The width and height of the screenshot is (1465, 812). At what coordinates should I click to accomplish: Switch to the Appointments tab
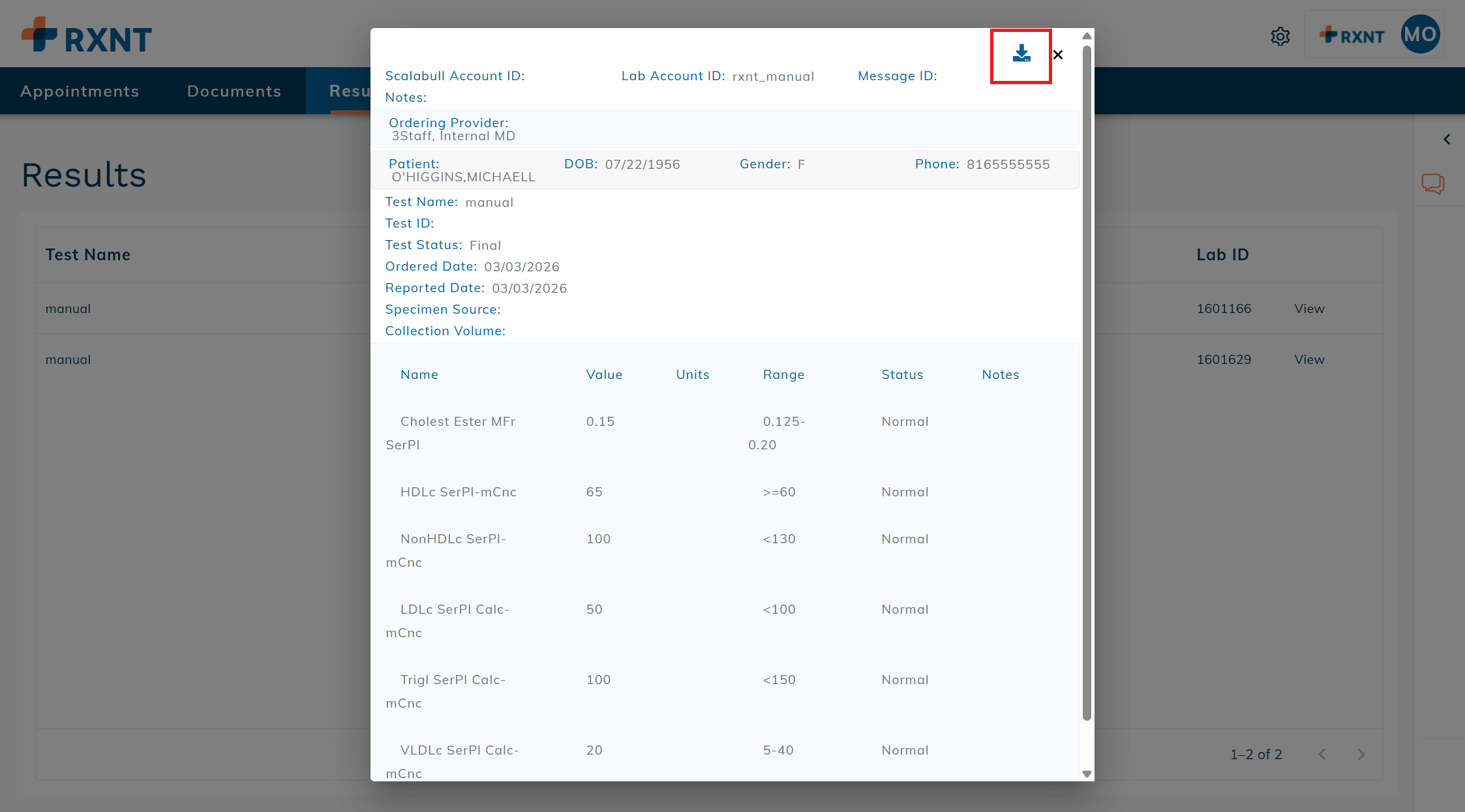coord(80,91)
